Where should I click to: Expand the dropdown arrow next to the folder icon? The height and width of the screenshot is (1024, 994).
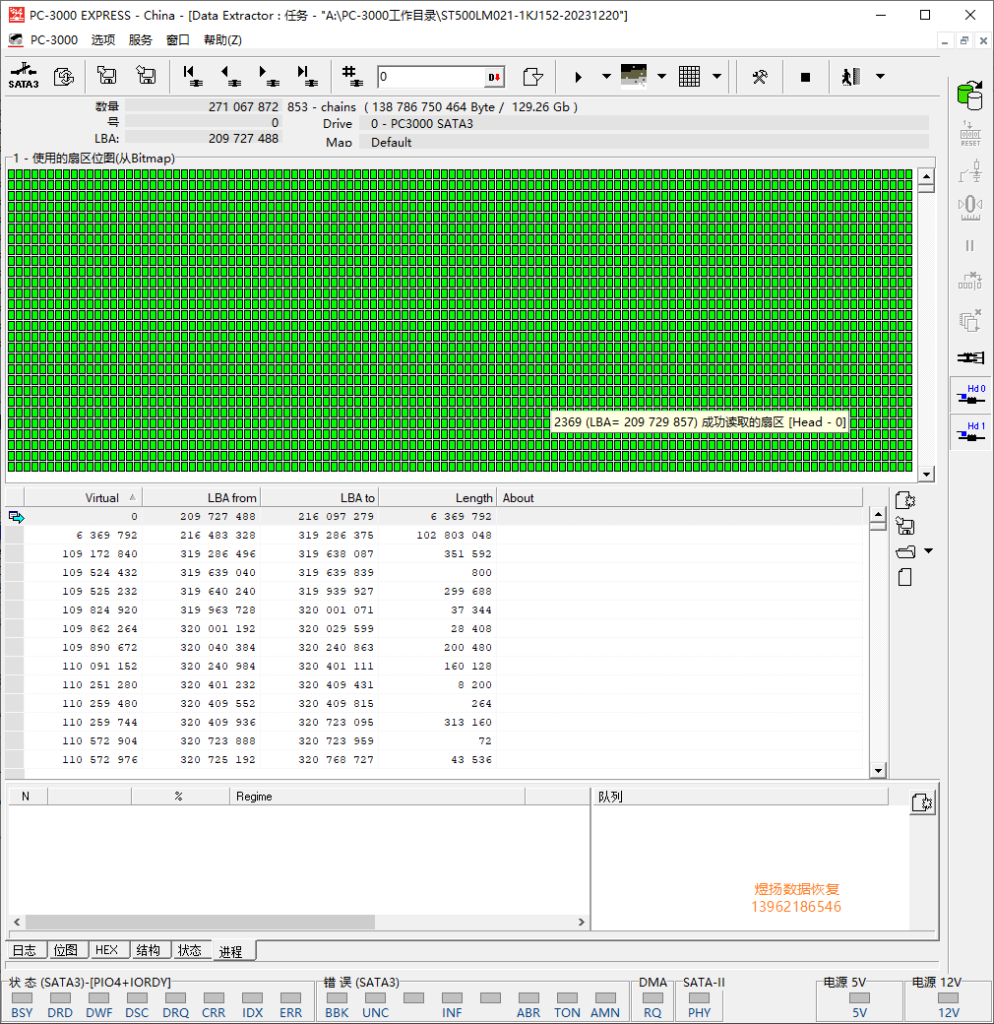(x=928, y=551)
